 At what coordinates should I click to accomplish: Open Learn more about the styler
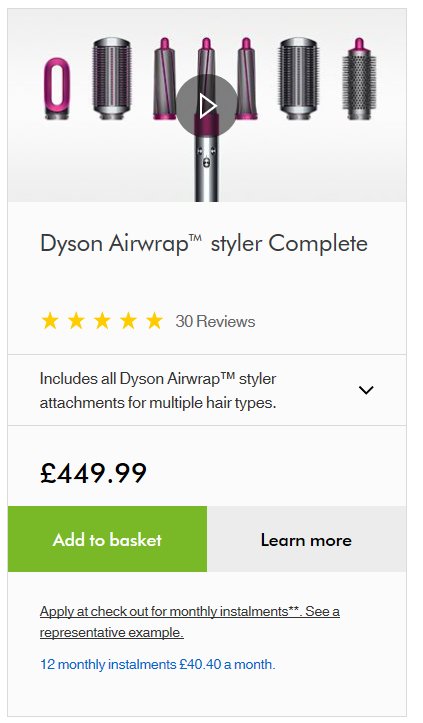307,539
